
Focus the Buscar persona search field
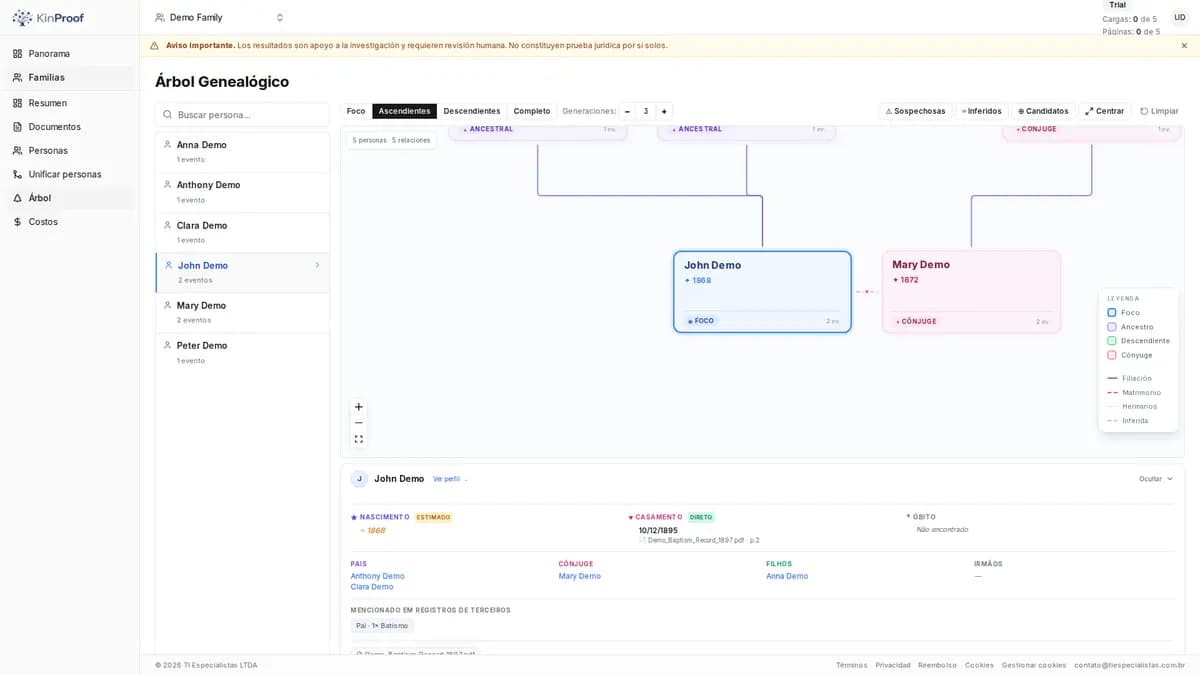[x=242, y=115]
